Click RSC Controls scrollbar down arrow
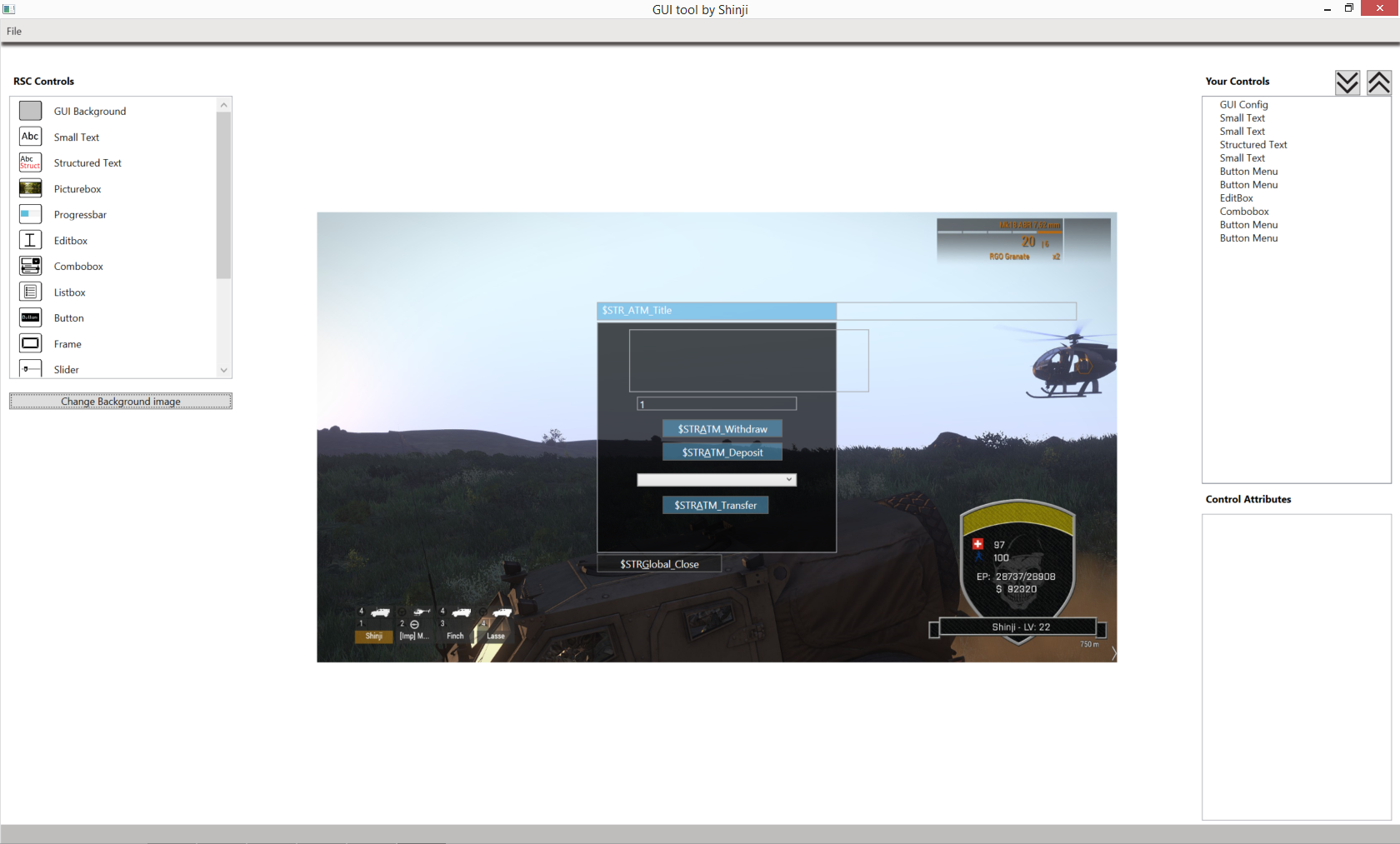 coord(223,370)
